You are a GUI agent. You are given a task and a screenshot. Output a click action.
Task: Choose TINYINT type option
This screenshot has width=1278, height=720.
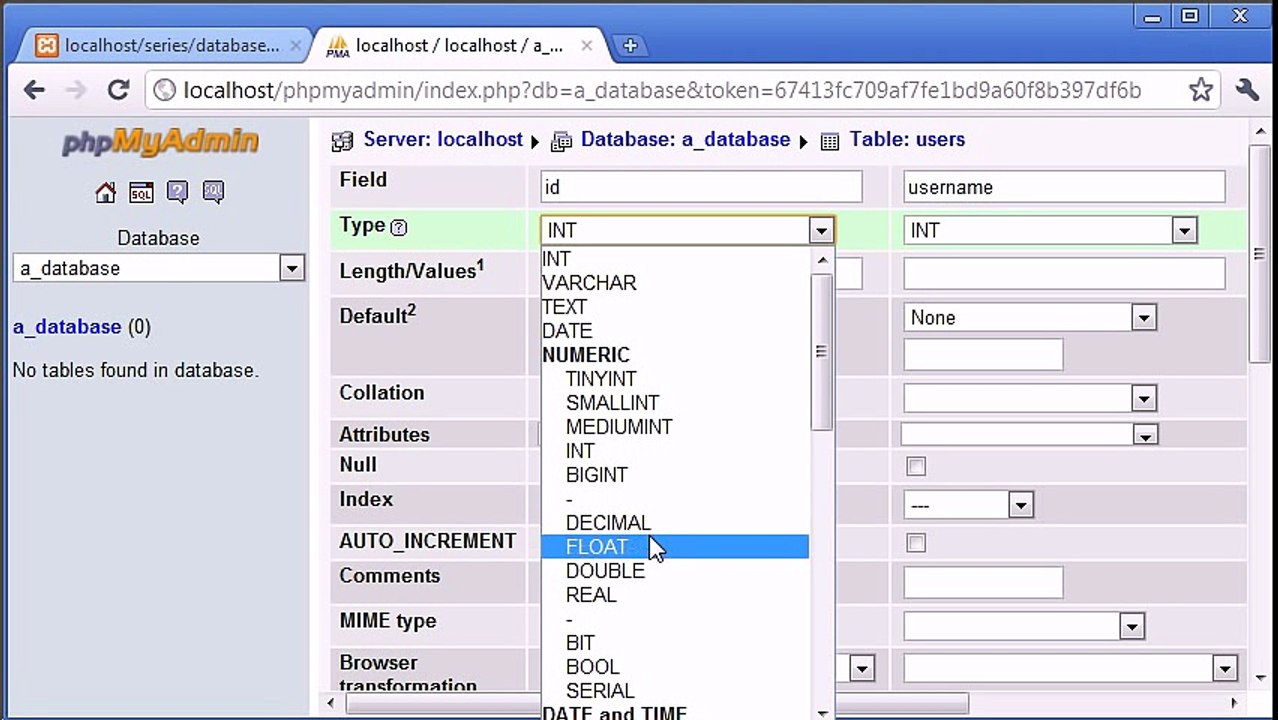tap(675, 379)
